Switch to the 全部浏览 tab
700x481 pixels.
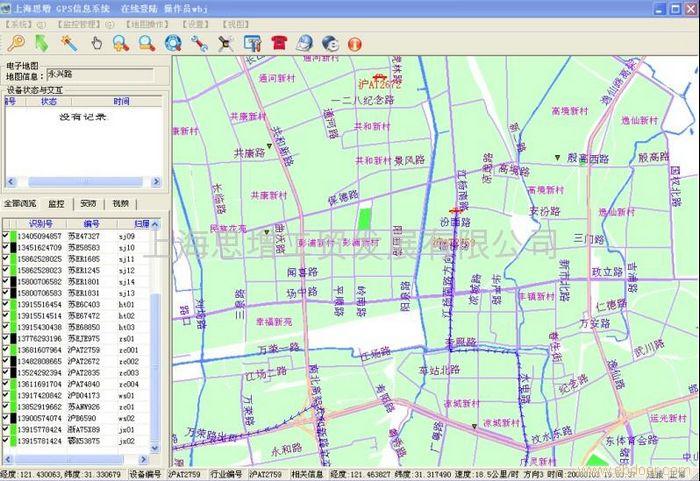point(20,203)
